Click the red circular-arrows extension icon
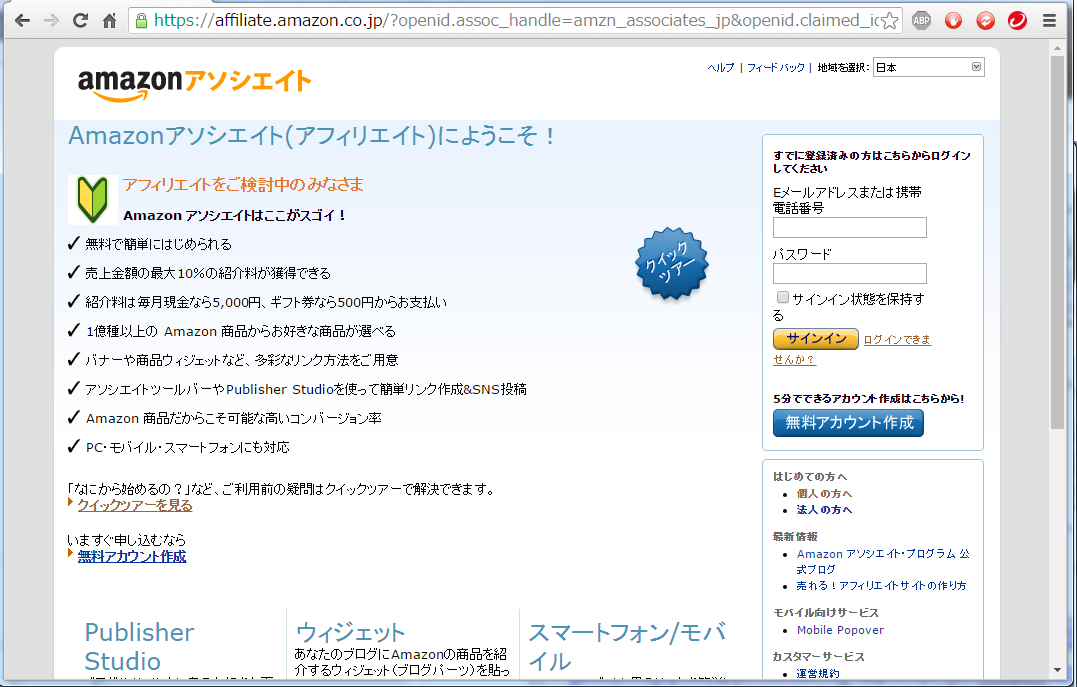Screen dimensions: 1077x687 click(986, 21)
